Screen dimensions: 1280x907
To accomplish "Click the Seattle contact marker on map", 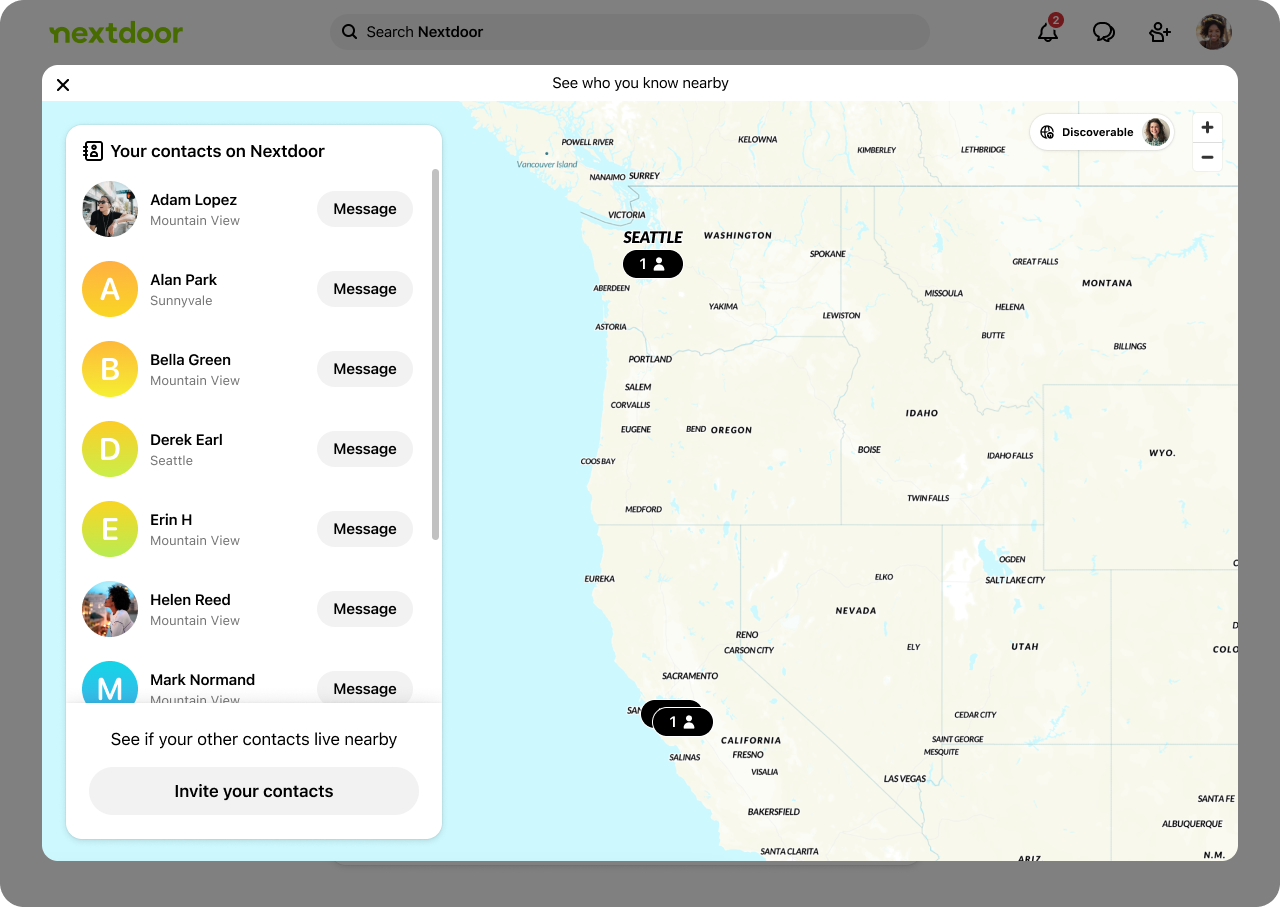I will (x=652, y=264).
